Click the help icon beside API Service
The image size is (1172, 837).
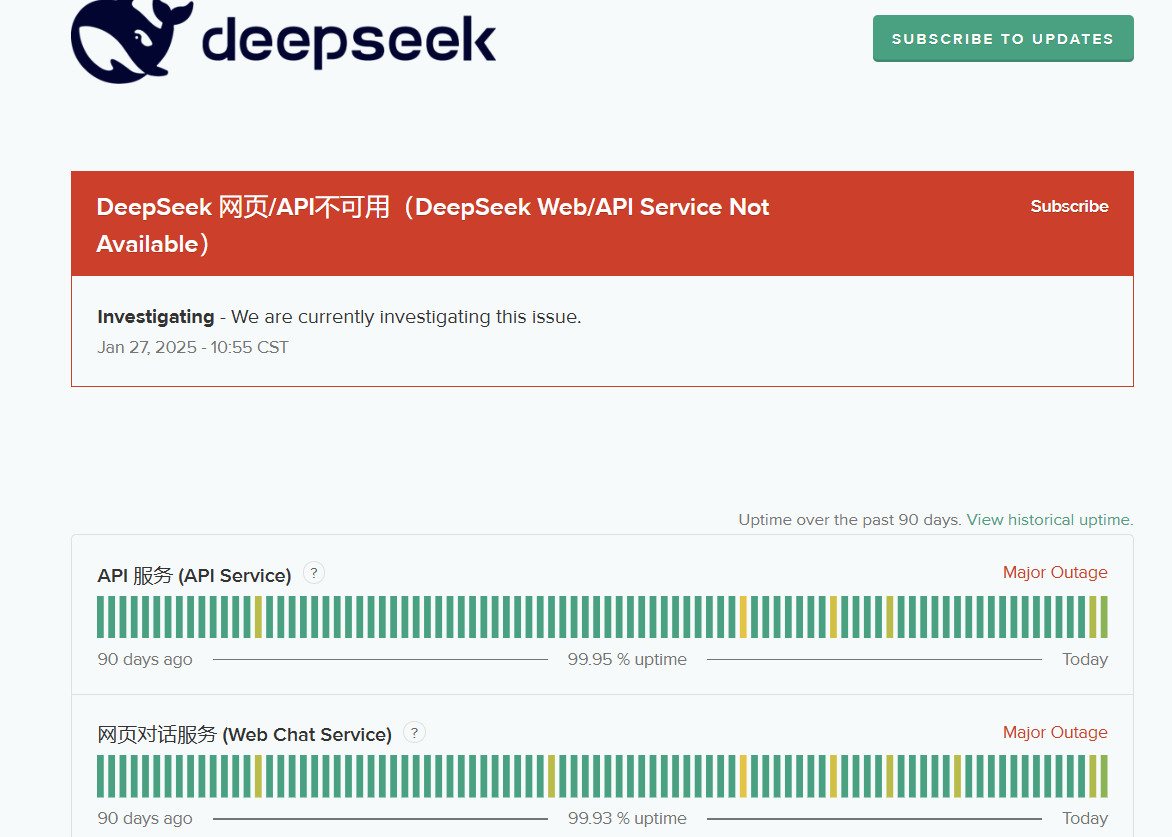(x=314, y=573)
